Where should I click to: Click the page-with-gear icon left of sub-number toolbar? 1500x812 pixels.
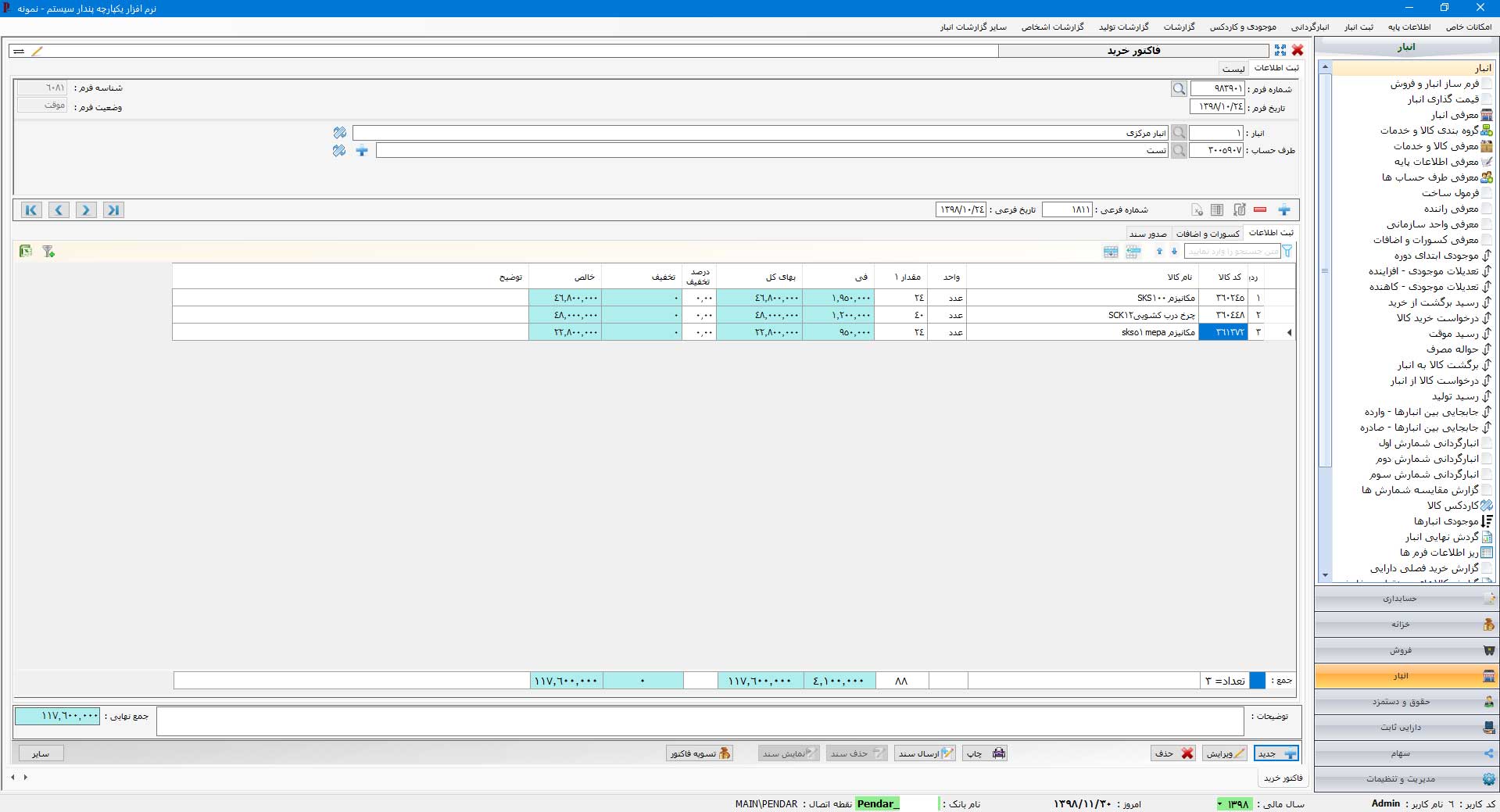(x=1197, y=209)
